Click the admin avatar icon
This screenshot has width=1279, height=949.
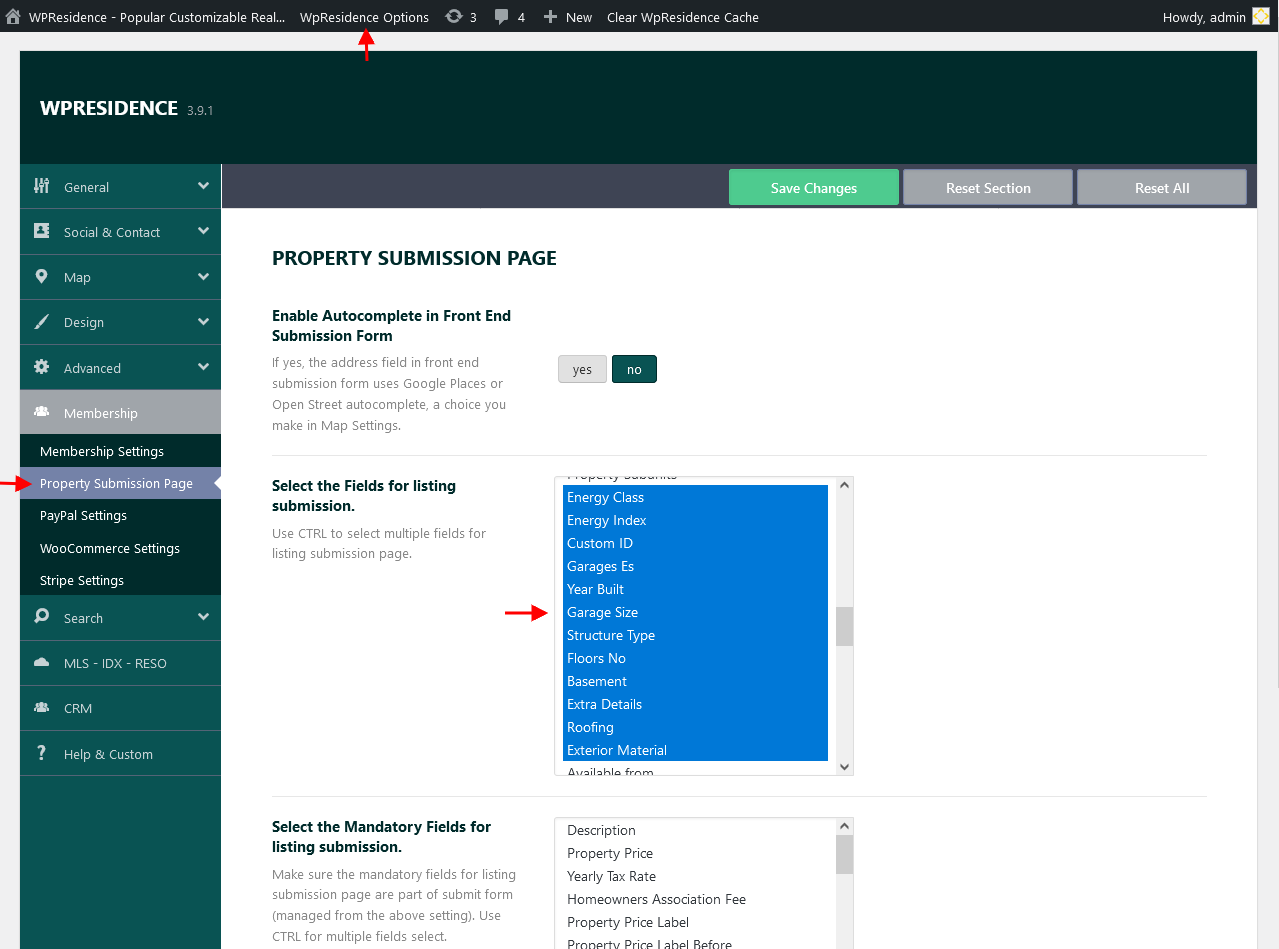pos(1261,17)
